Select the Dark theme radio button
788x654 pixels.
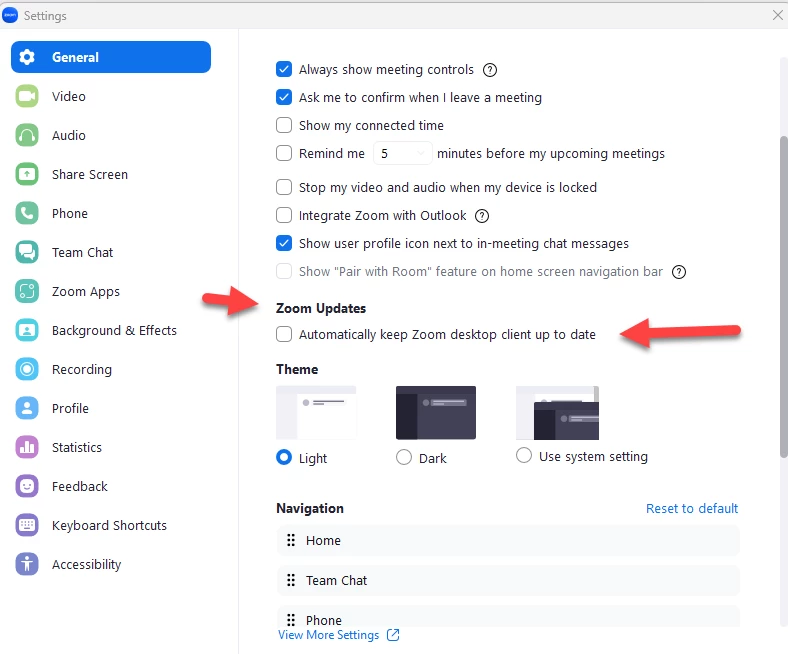404,457
